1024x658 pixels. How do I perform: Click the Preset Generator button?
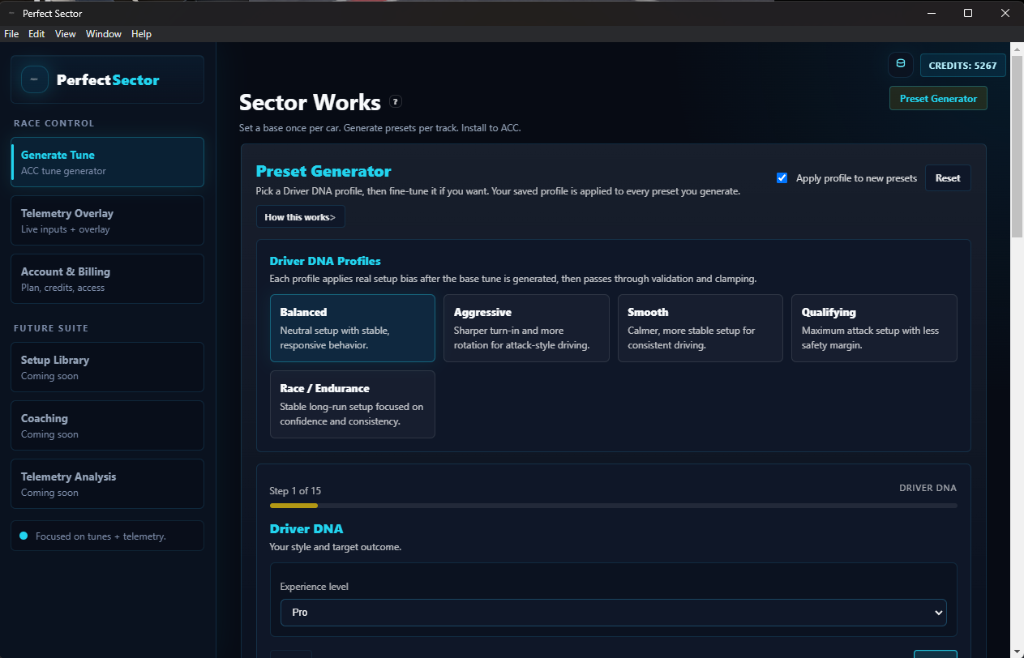click(x=938, y=99)
